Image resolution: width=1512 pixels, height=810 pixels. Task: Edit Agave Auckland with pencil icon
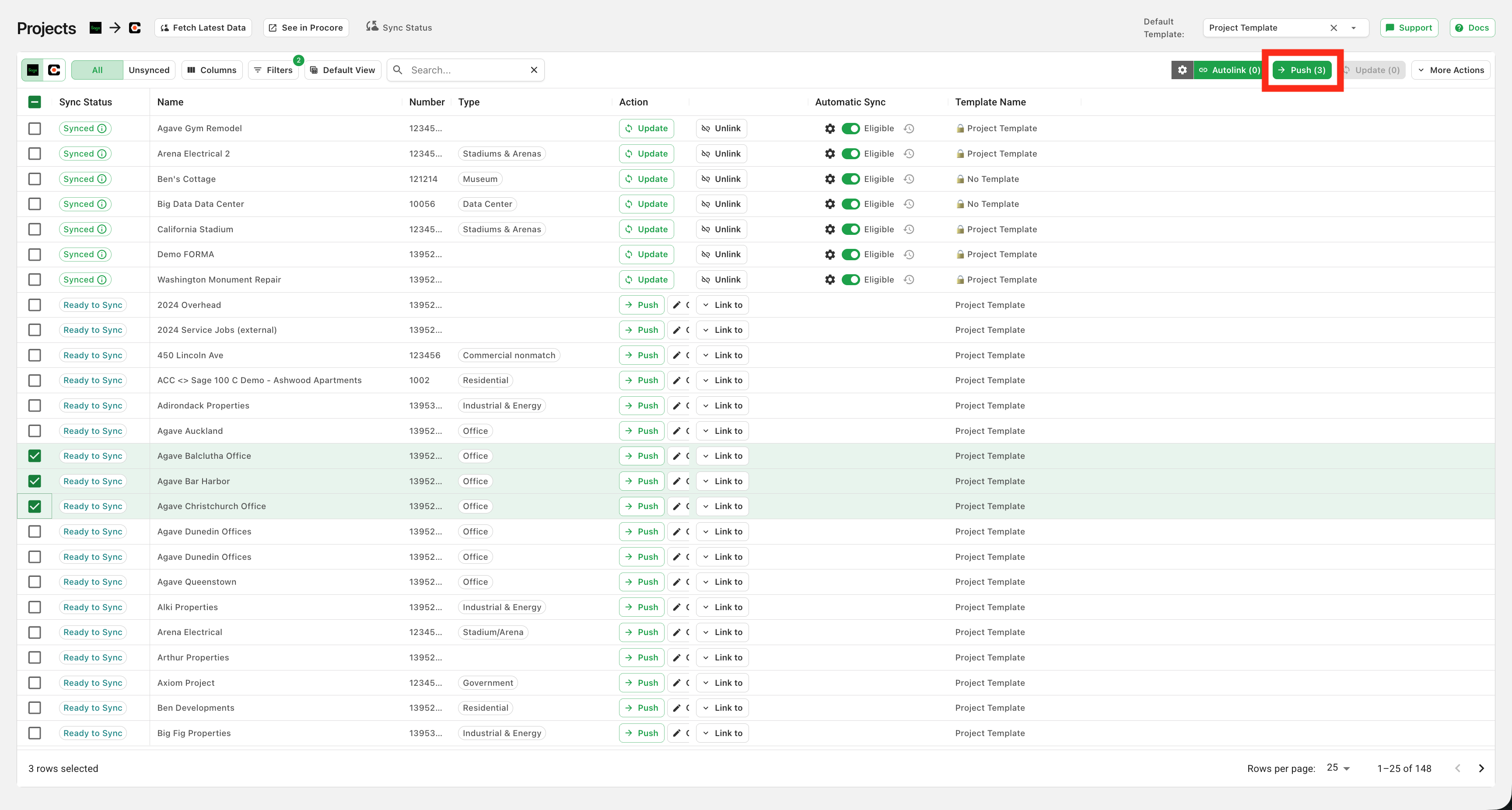coord(677,431)
